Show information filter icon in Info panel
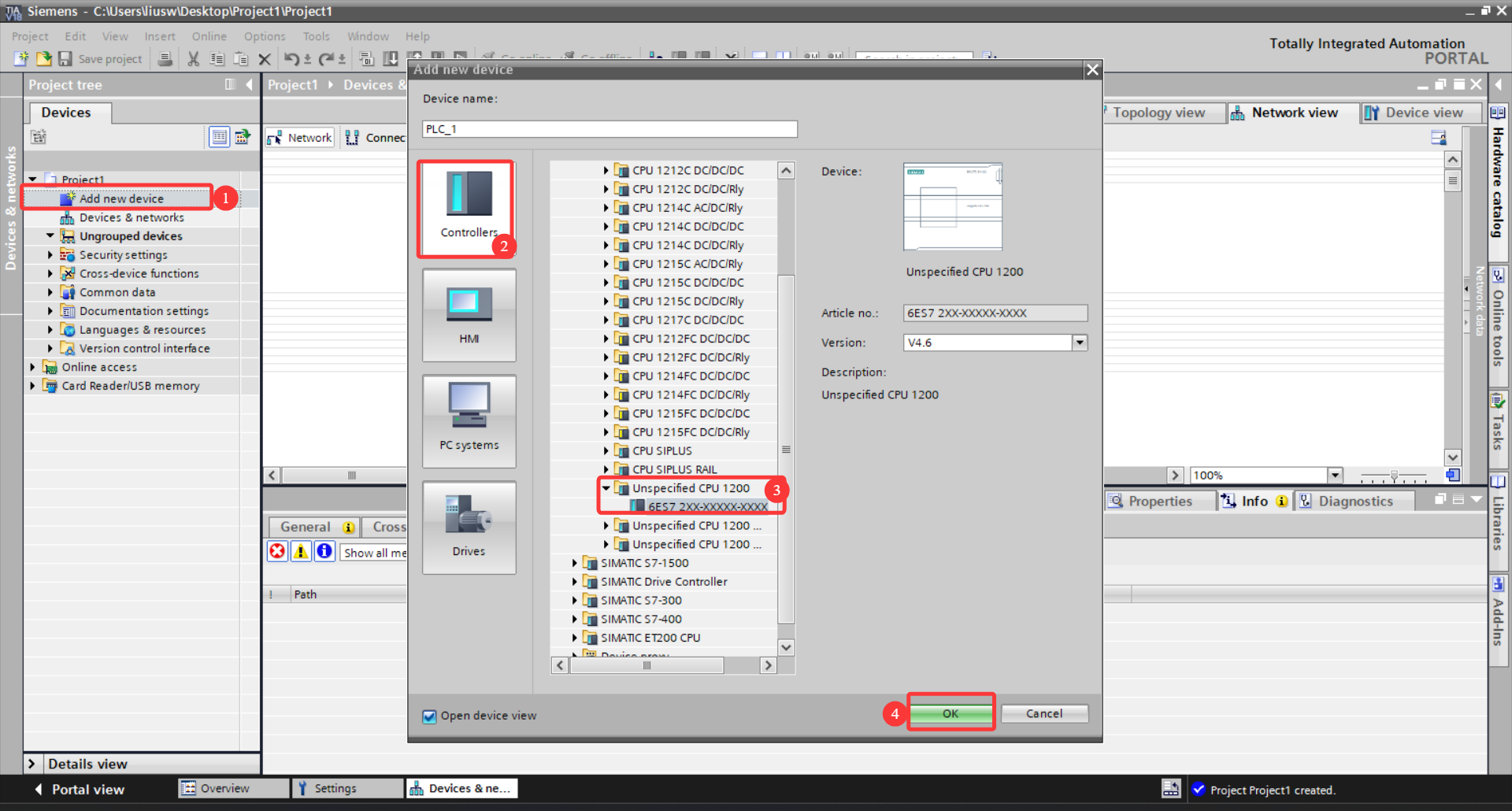Viewport: 1512px width, 811px height. (324, 551)
